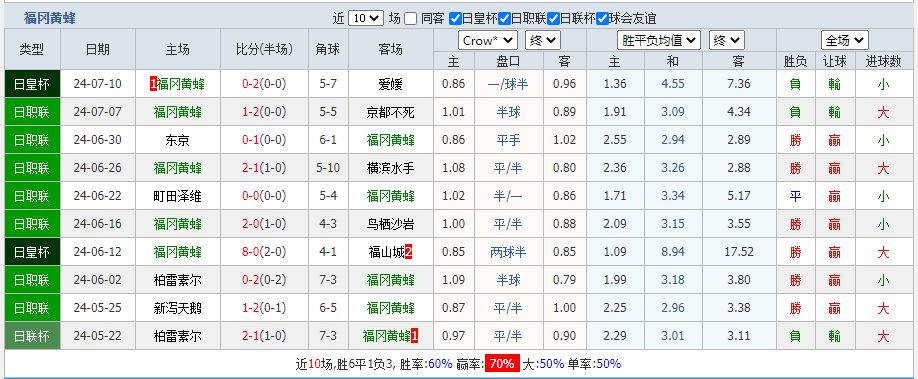918x379 pixels.
Task: Click the red 70% win-rate highlight
Action: pyautogui.click(x=502, y=364)
